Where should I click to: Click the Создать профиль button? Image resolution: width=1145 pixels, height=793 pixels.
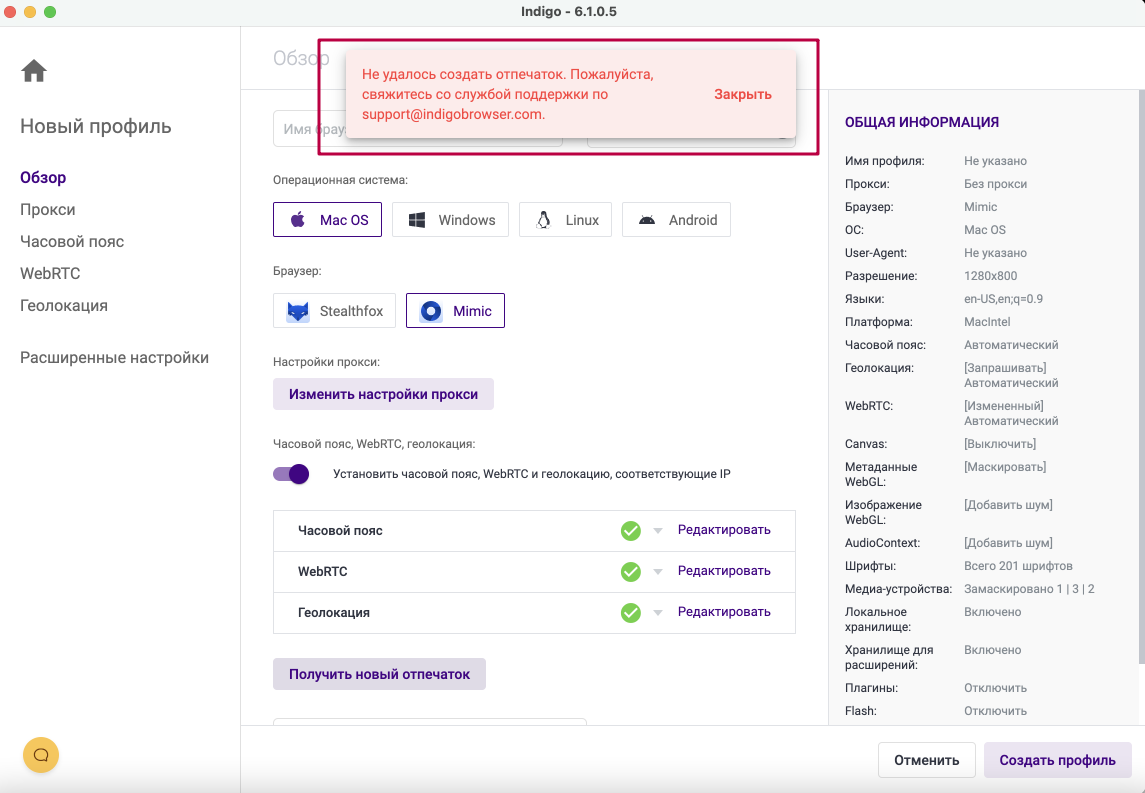[x=1057, y=760]
